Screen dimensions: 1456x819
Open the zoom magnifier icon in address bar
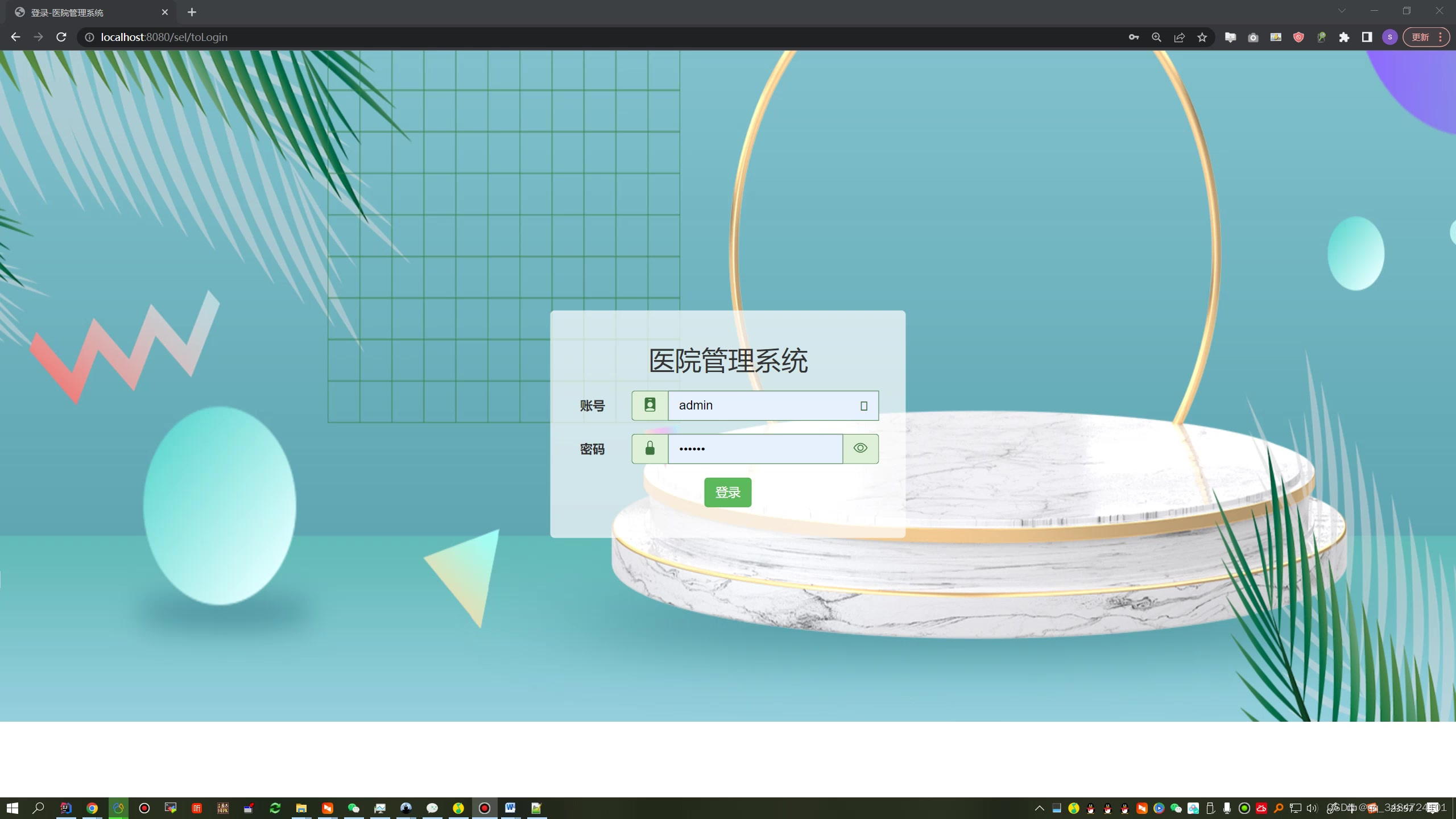[1156, 37]
